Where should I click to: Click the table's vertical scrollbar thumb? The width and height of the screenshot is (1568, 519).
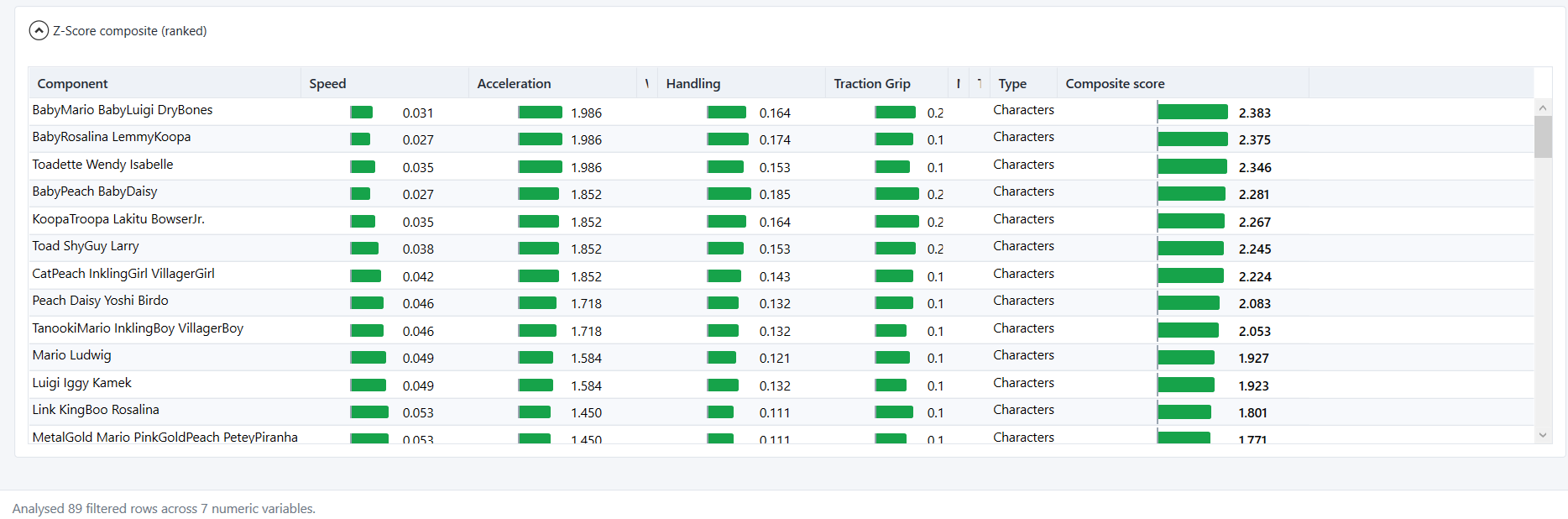(1543, 137)
